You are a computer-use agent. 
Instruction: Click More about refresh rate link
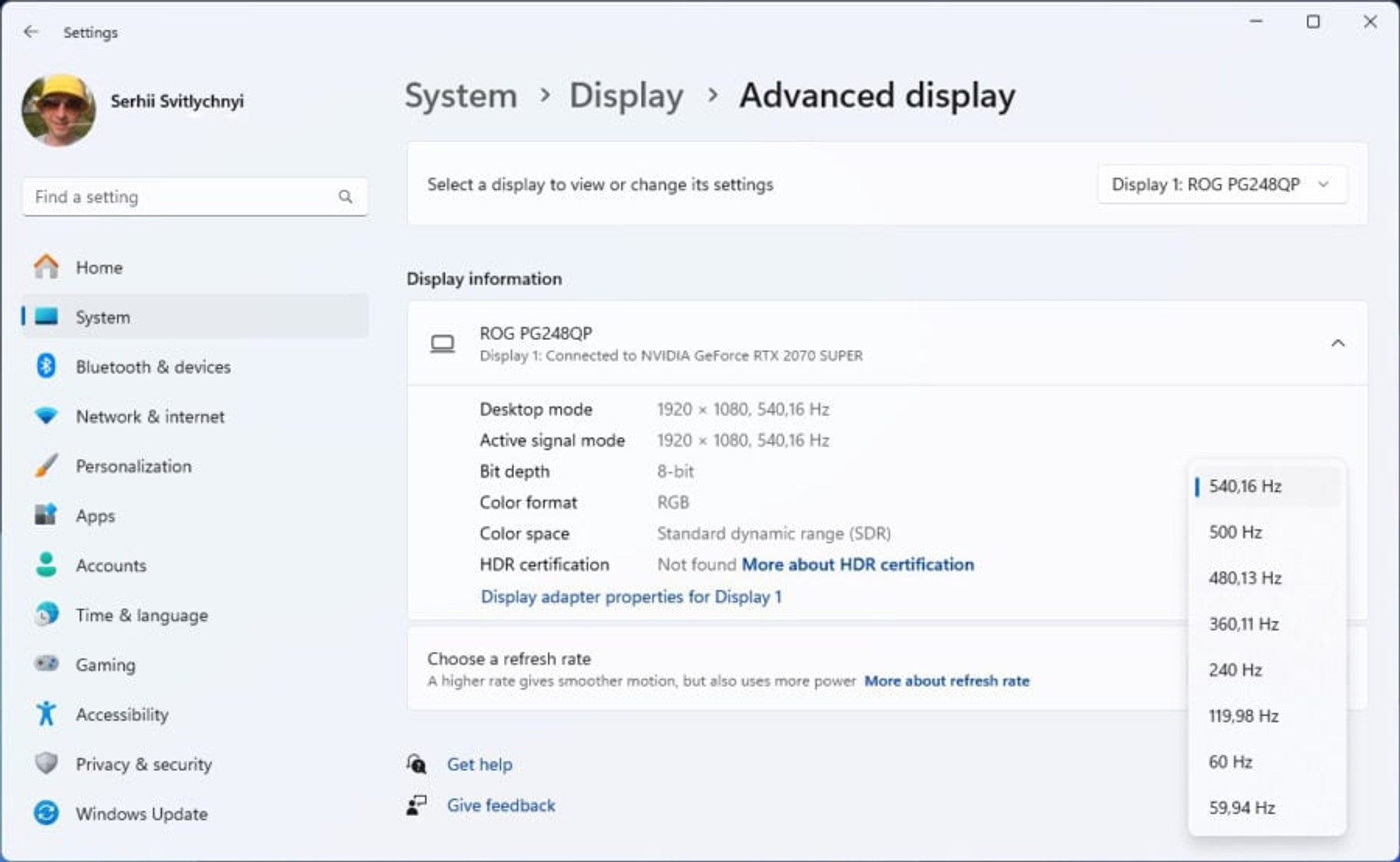click(946, 680)
